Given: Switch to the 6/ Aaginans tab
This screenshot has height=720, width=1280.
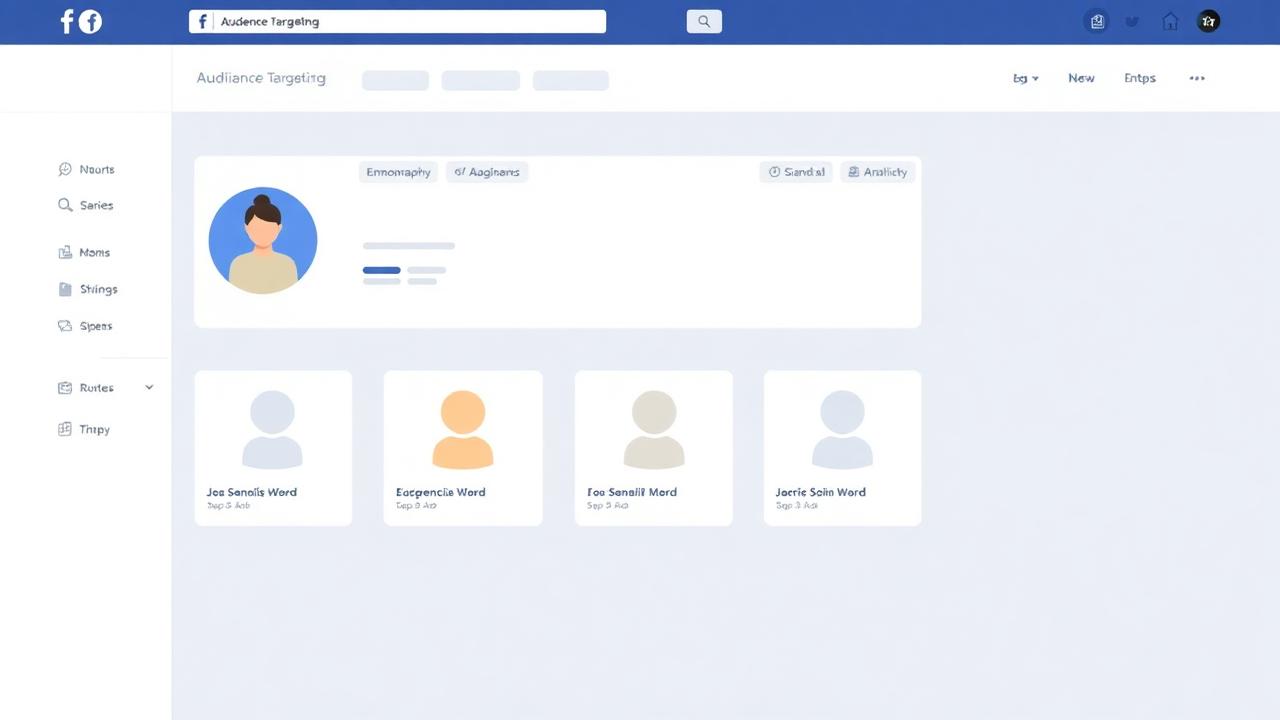Looking at the screenshot, I should (487, 172).
